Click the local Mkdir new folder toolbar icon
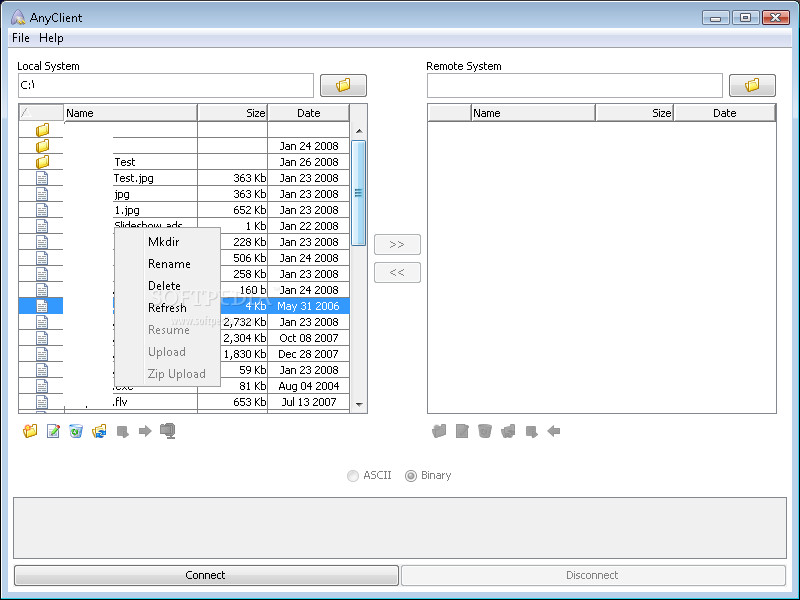The image size is (800, 600). tap(30, 431)
